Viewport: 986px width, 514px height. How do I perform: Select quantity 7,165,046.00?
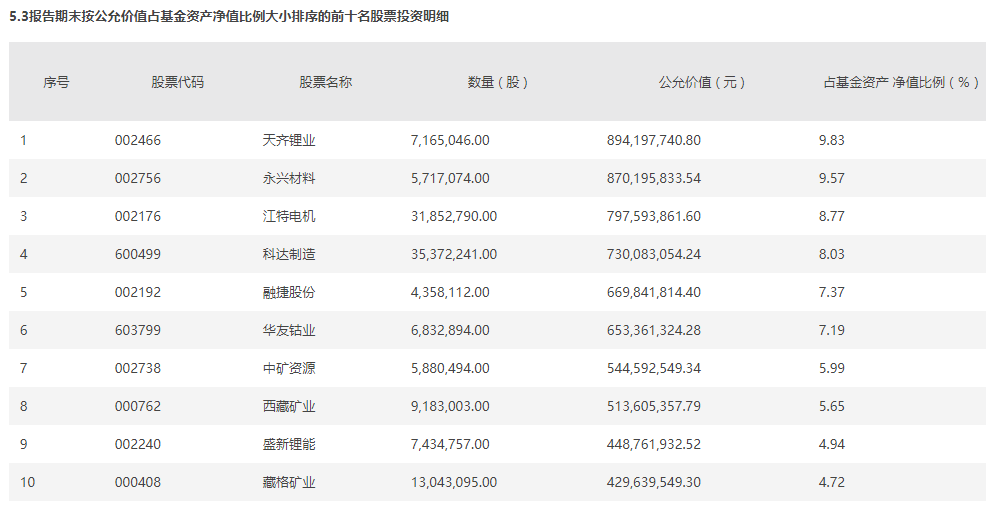pyautogui.click(x=450, y=140)
